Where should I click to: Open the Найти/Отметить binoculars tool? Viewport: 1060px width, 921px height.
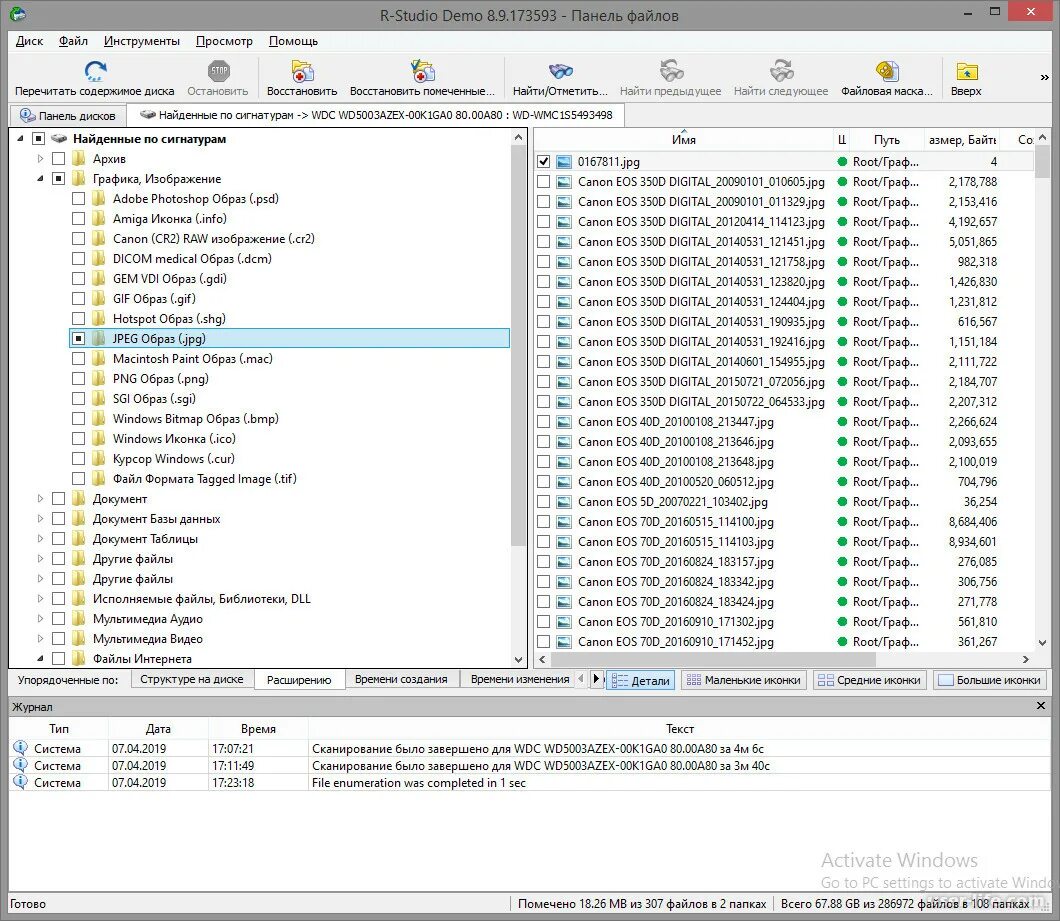[560, 71]
